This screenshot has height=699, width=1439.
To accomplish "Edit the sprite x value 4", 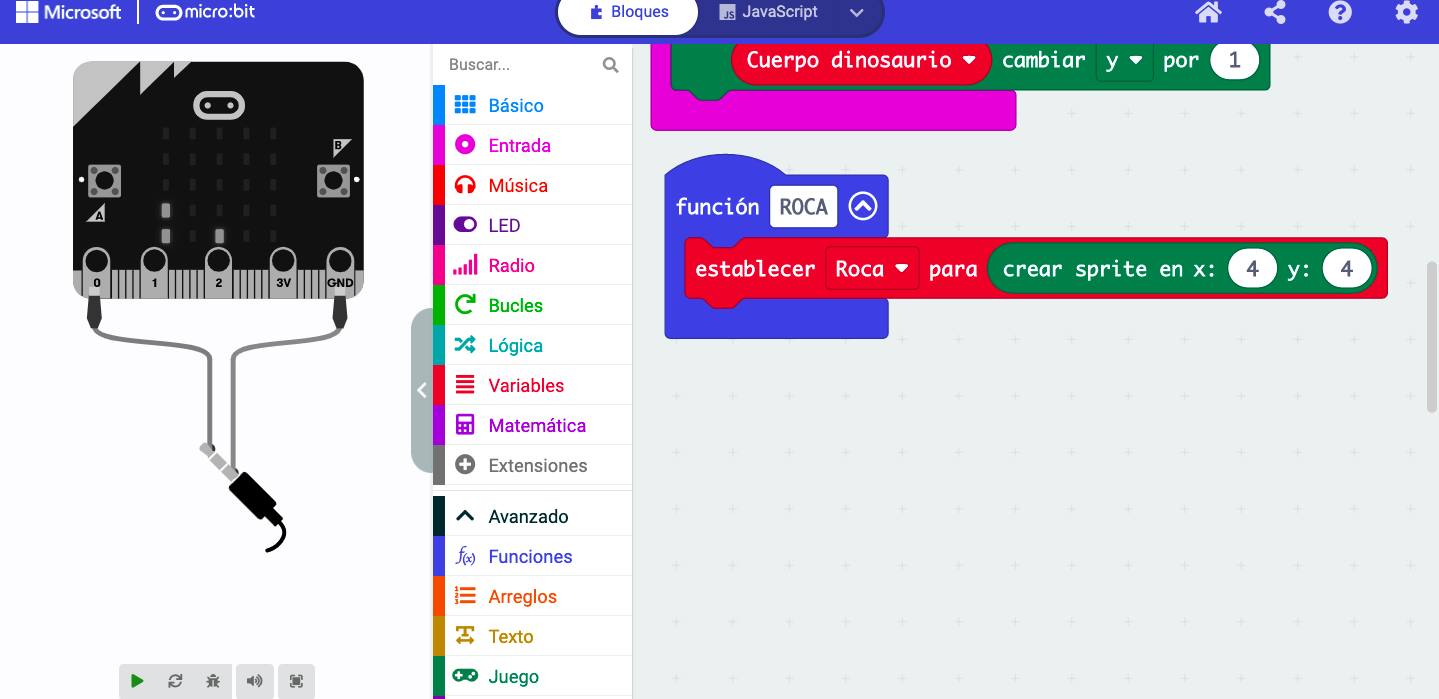I will point(1252,269).
